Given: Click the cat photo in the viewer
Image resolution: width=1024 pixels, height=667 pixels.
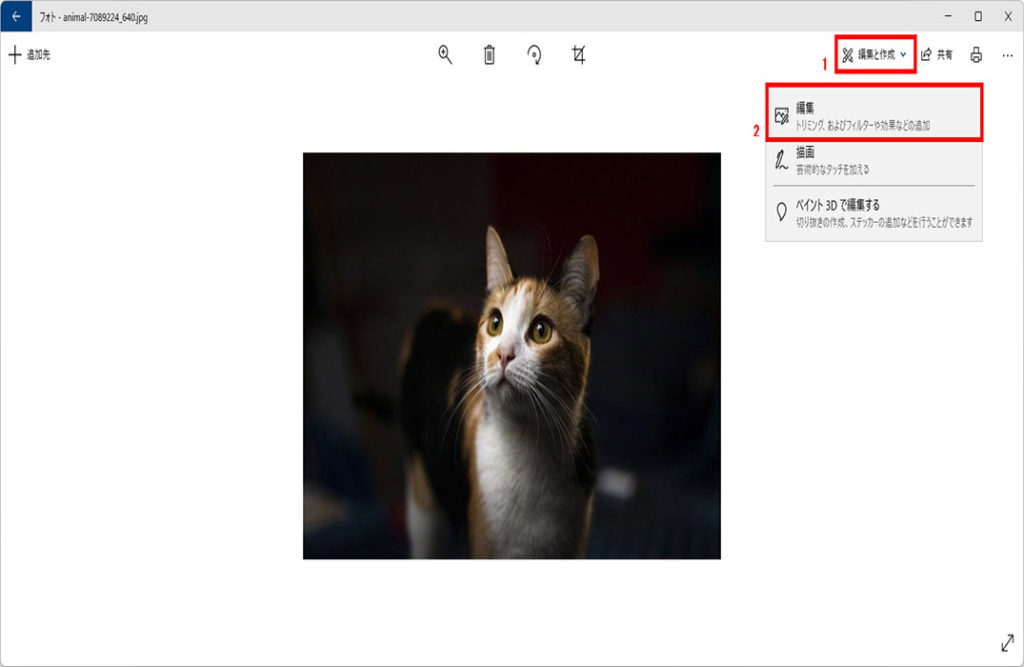Looking at the screenshot, I should pos(511,355).
